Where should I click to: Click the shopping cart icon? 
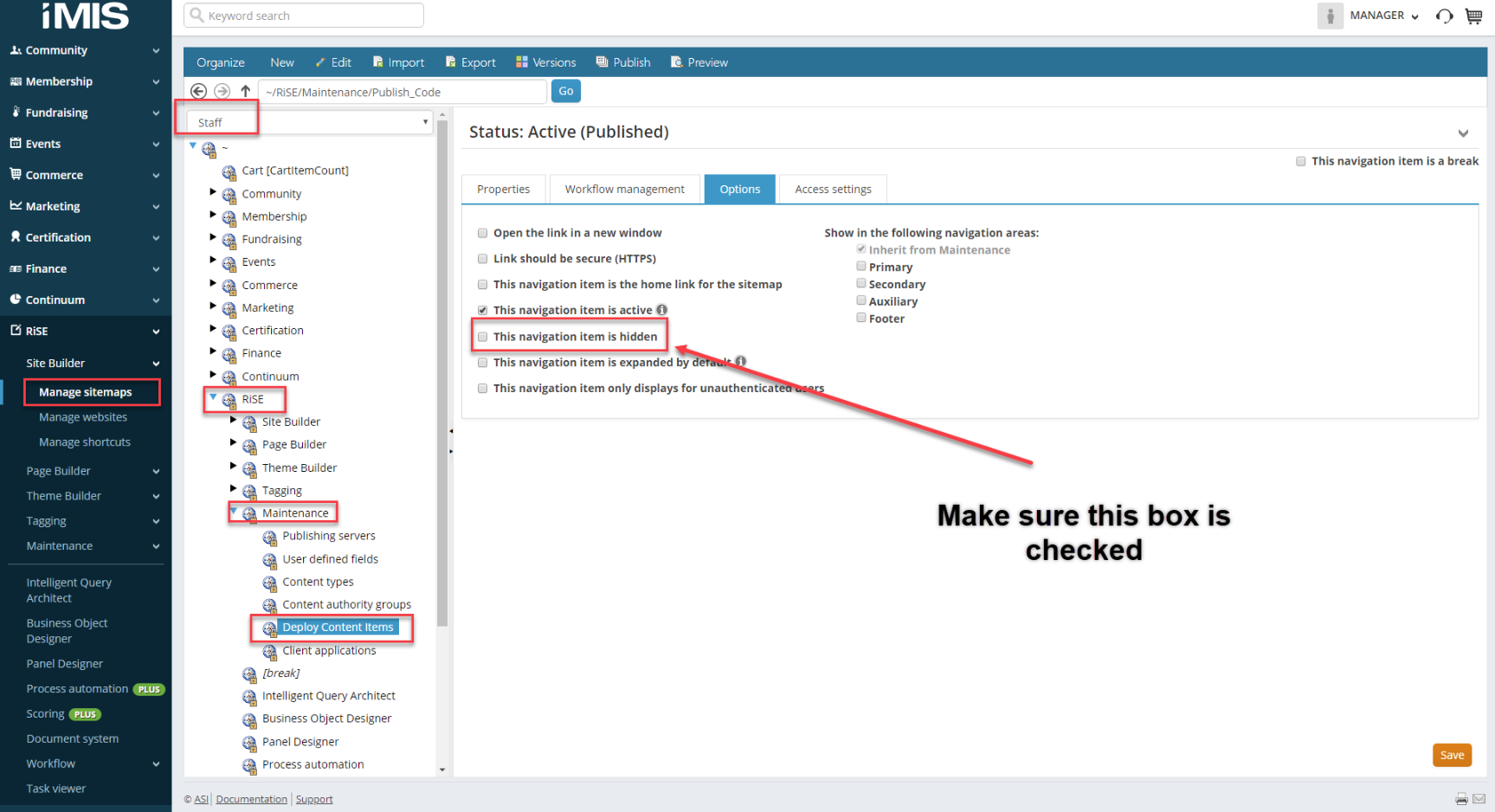point(1473,16)
